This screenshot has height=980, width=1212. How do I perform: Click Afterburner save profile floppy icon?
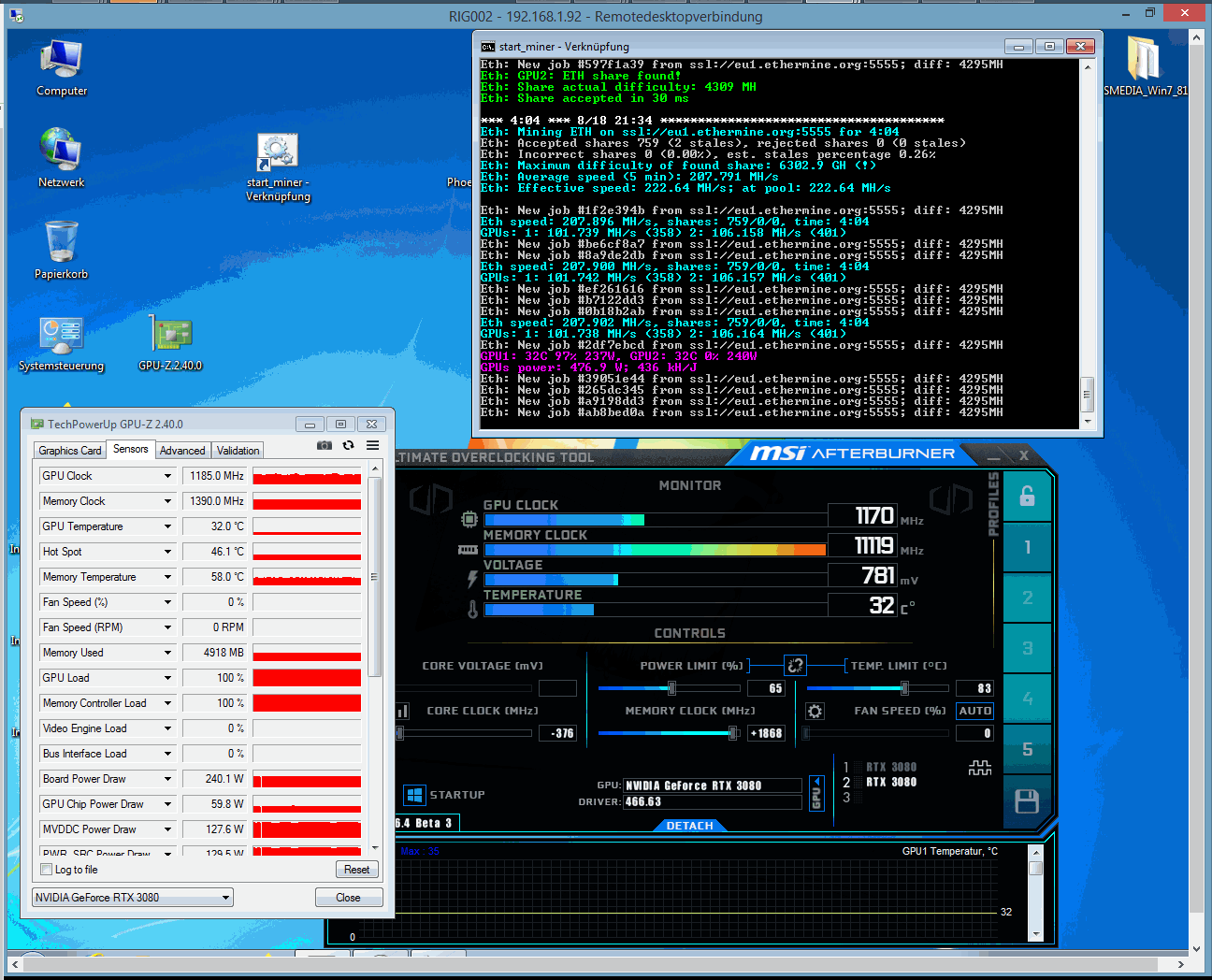tap(1027, 801)
